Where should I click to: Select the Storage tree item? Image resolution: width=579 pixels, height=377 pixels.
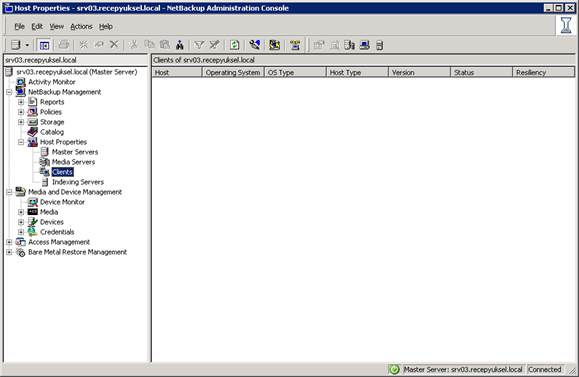52,122
